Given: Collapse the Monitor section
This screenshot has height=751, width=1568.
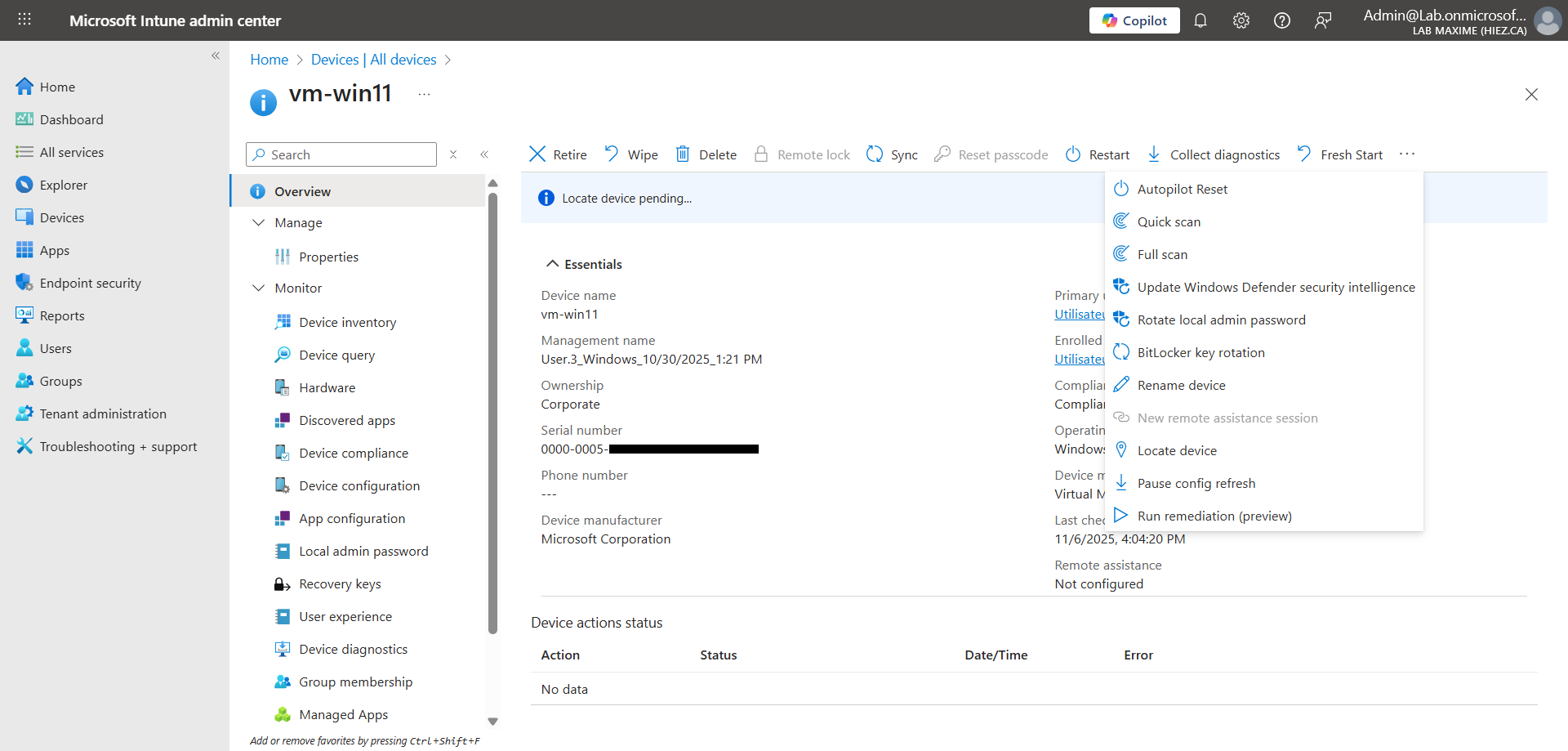Looking at the screenshot, I should 259,288.
